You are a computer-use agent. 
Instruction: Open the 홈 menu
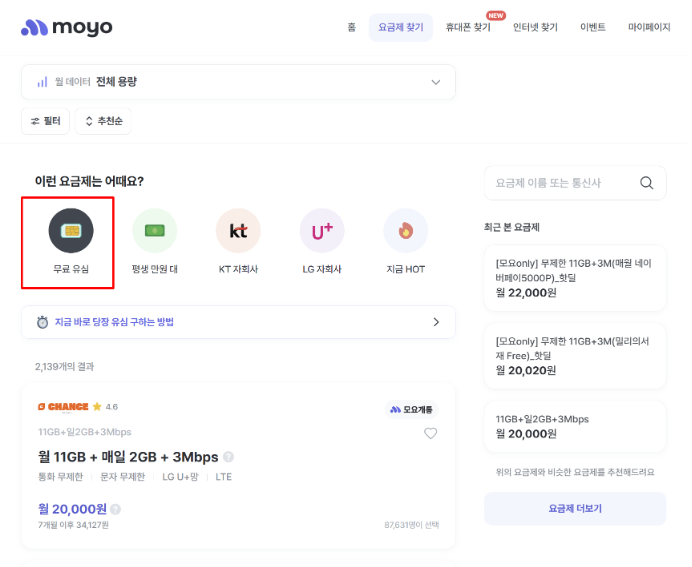pyautogui.click(x=351, y=27)
